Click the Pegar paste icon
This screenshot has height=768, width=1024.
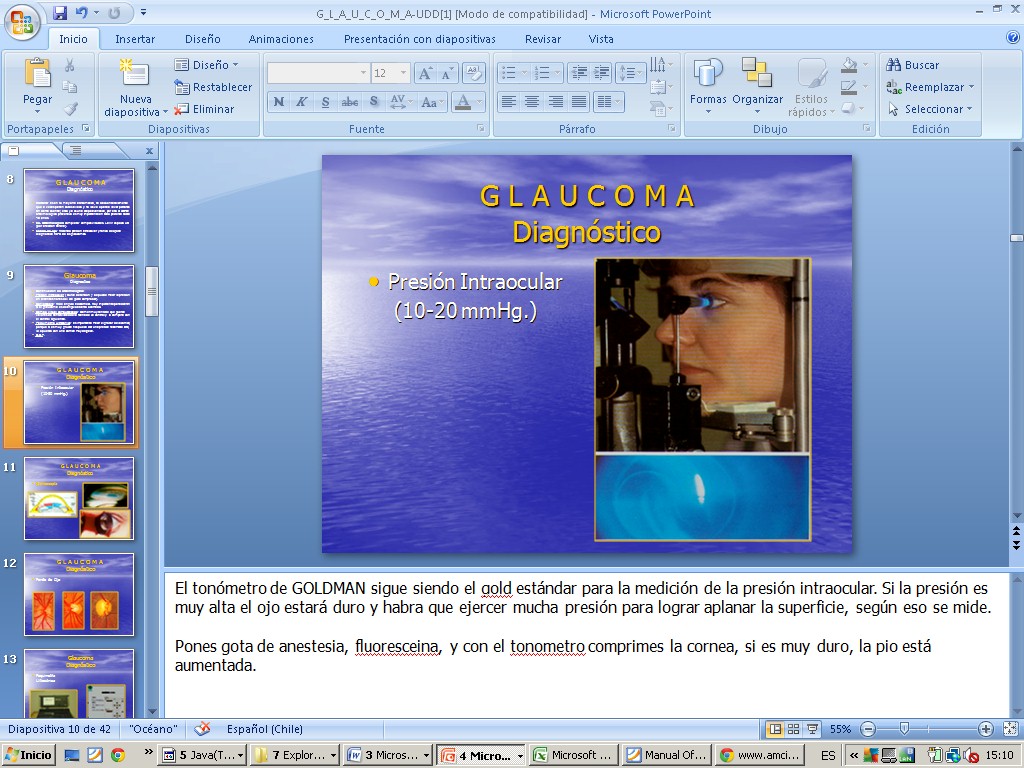click(37, 74)
